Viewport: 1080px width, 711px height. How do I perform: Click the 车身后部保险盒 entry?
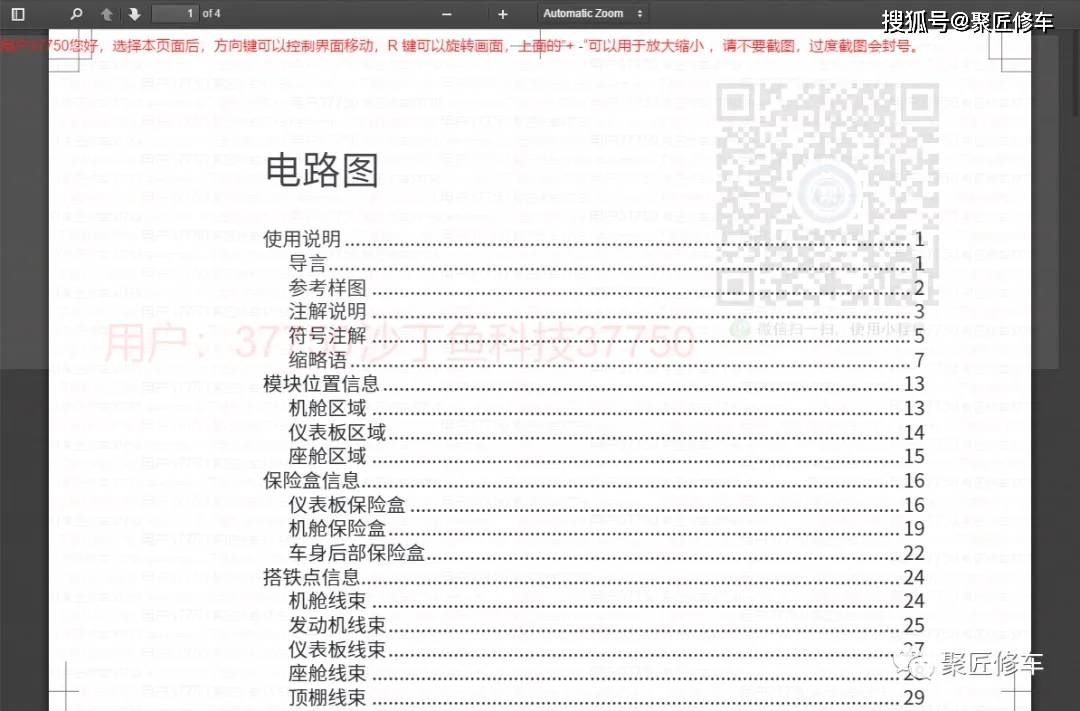[607, 553]
